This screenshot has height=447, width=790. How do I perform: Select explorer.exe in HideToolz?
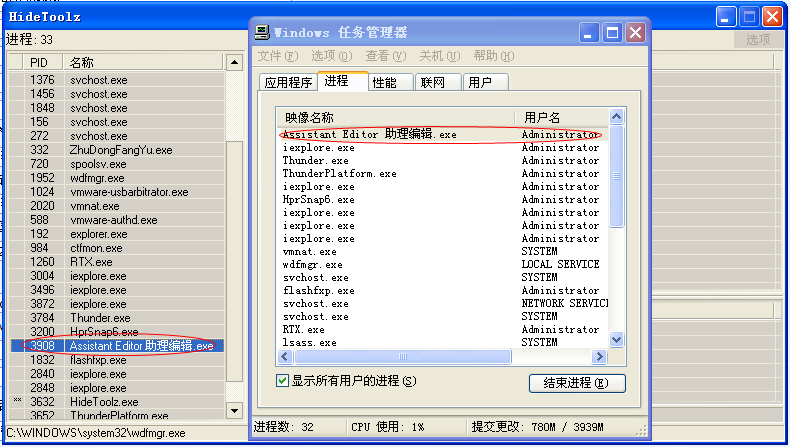(x=117, y=234)
